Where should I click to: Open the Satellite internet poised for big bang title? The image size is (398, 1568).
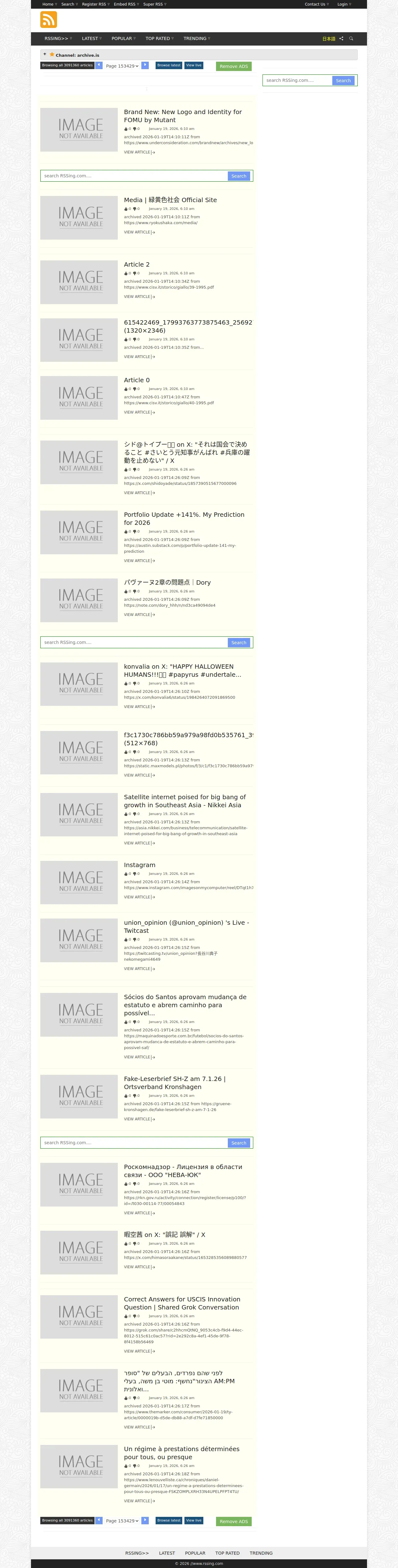185,801
